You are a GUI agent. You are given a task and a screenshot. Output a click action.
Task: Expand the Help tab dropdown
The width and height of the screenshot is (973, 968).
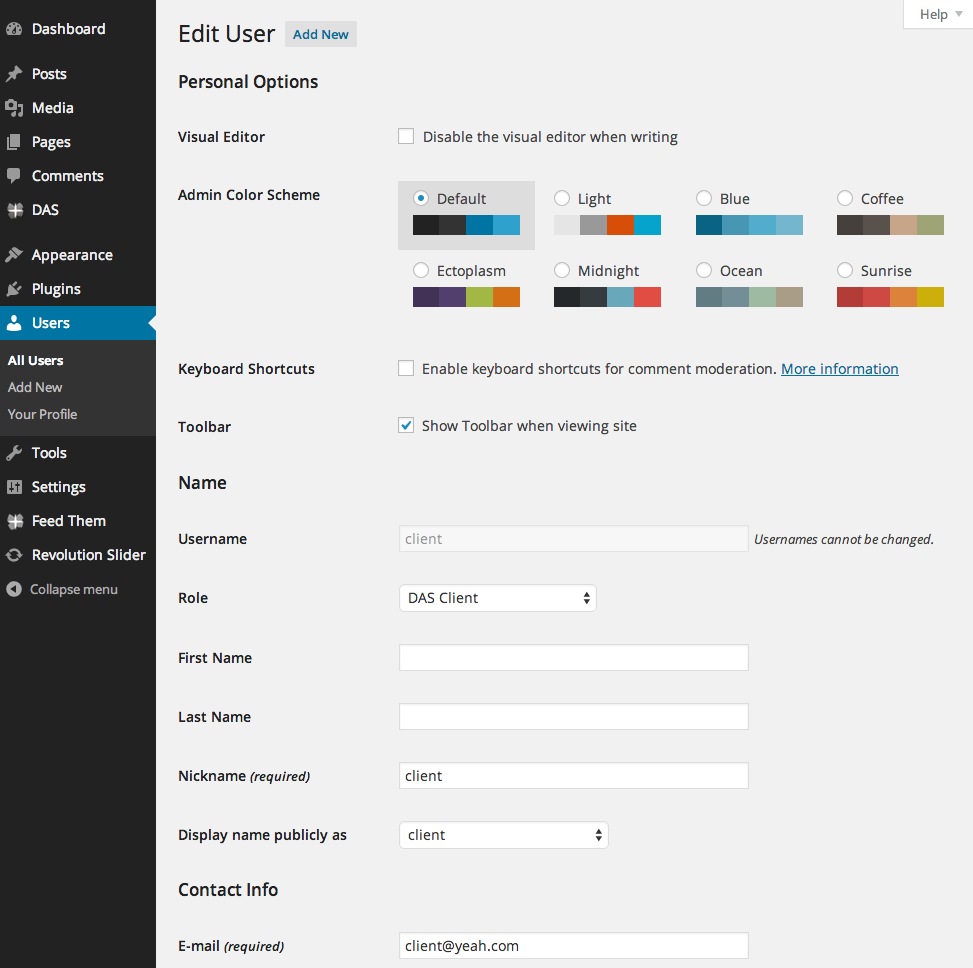pyautogui.click(x=939, y=14)
